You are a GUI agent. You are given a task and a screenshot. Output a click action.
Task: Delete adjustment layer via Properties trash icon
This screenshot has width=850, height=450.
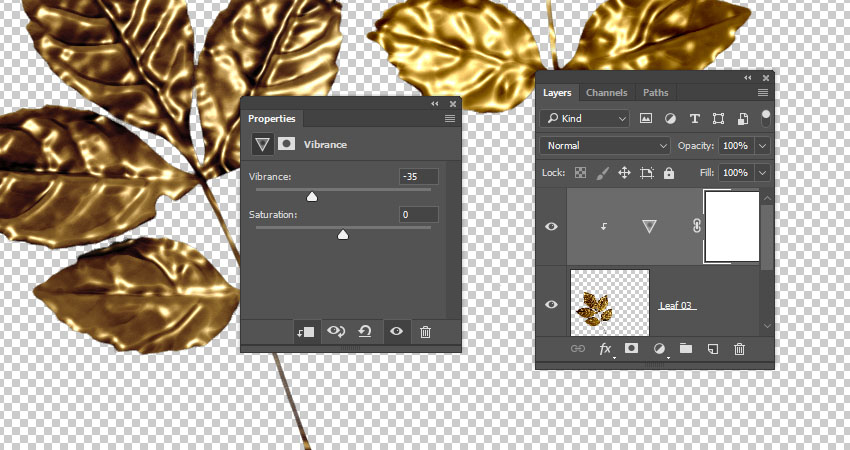click(426, 332)
